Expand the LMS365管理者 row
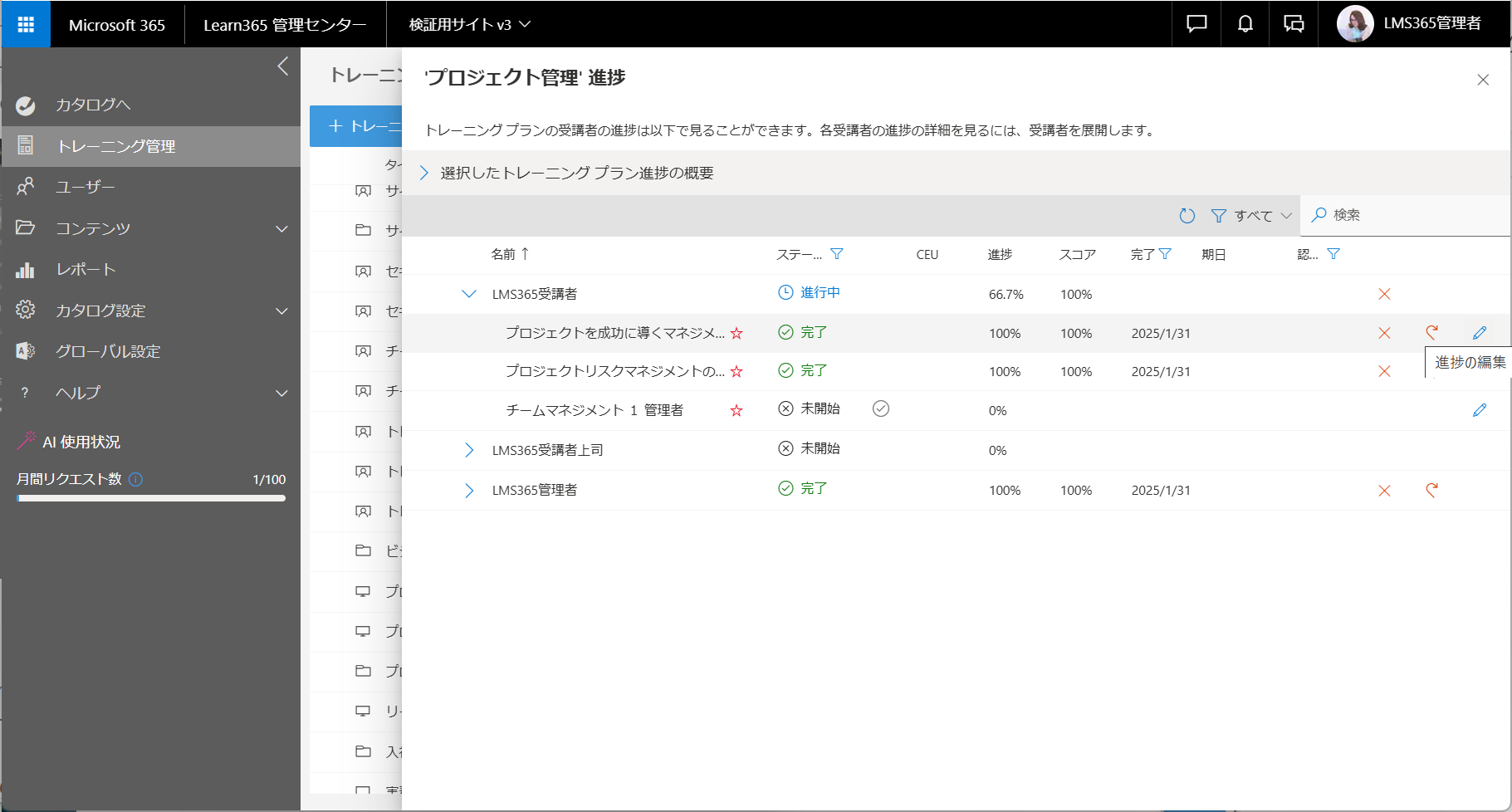Screen dimensions: 1512x812 469,491
